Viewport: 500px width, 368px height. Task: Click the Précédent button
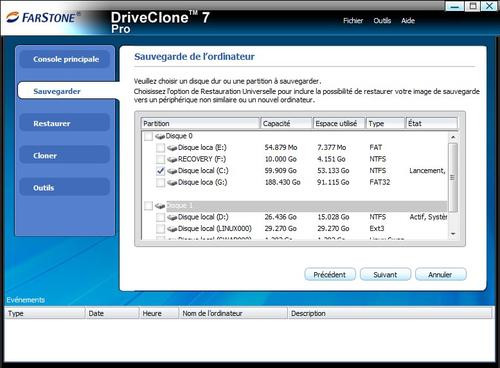pyautogui.click(x=330, y=275)
